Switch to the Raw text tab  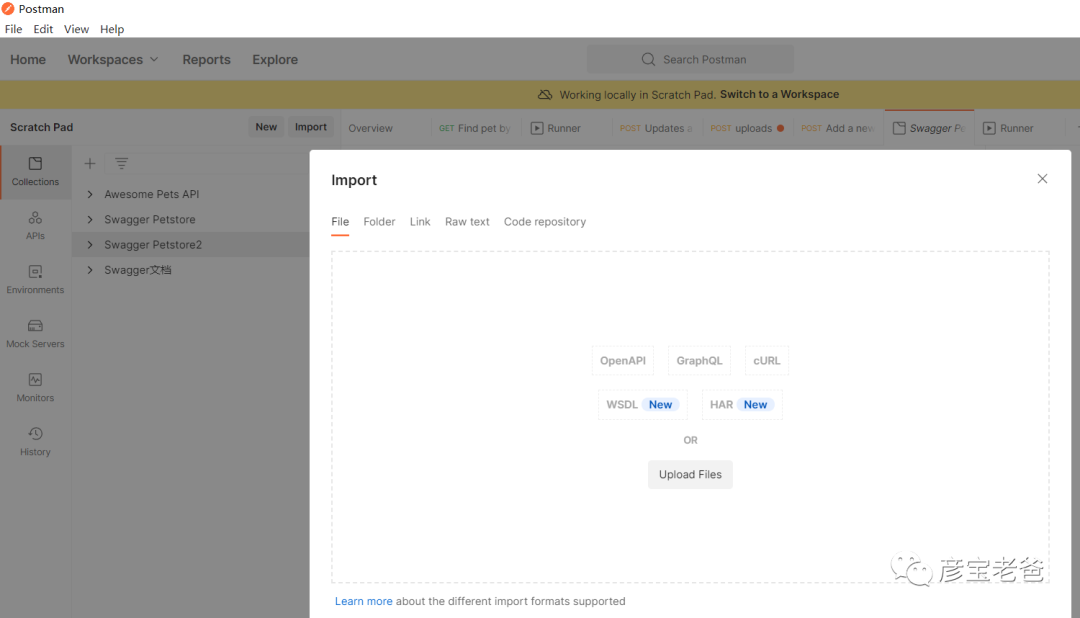click(x=467, y=222)
